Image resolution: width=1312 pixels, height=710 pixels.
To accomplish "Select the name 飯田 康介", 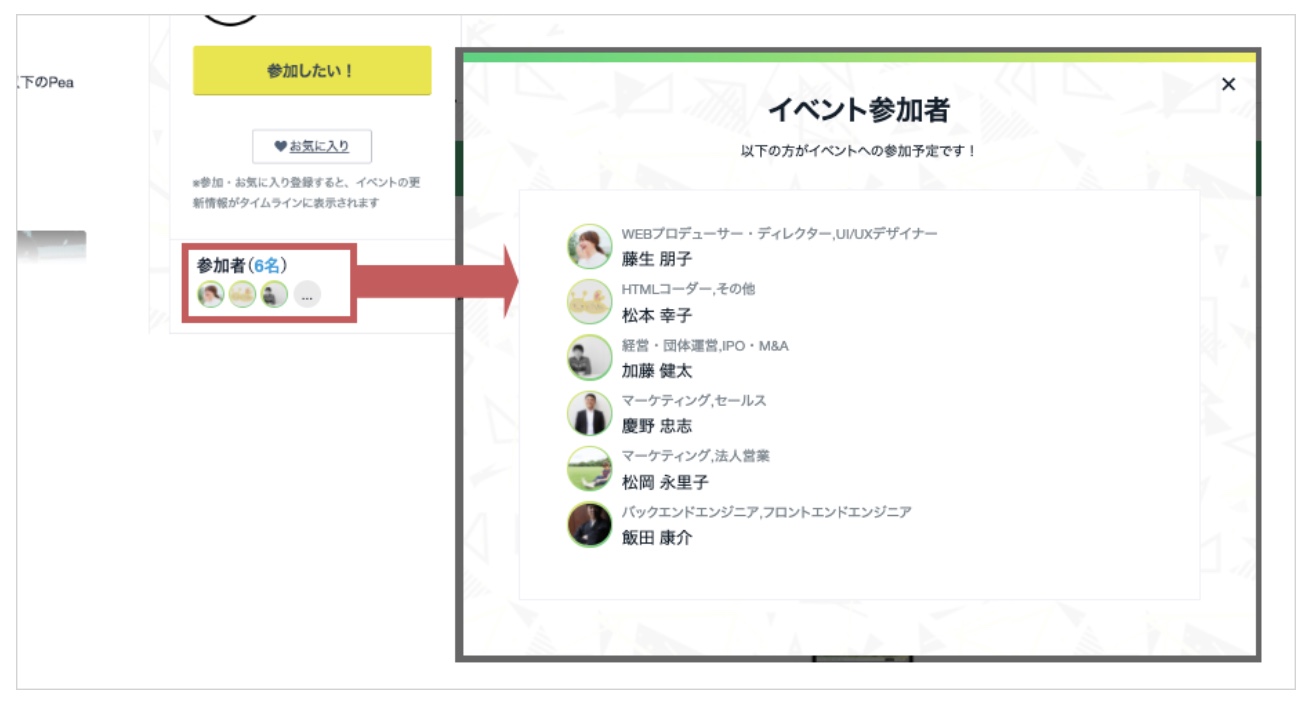I will click(657, 537).
